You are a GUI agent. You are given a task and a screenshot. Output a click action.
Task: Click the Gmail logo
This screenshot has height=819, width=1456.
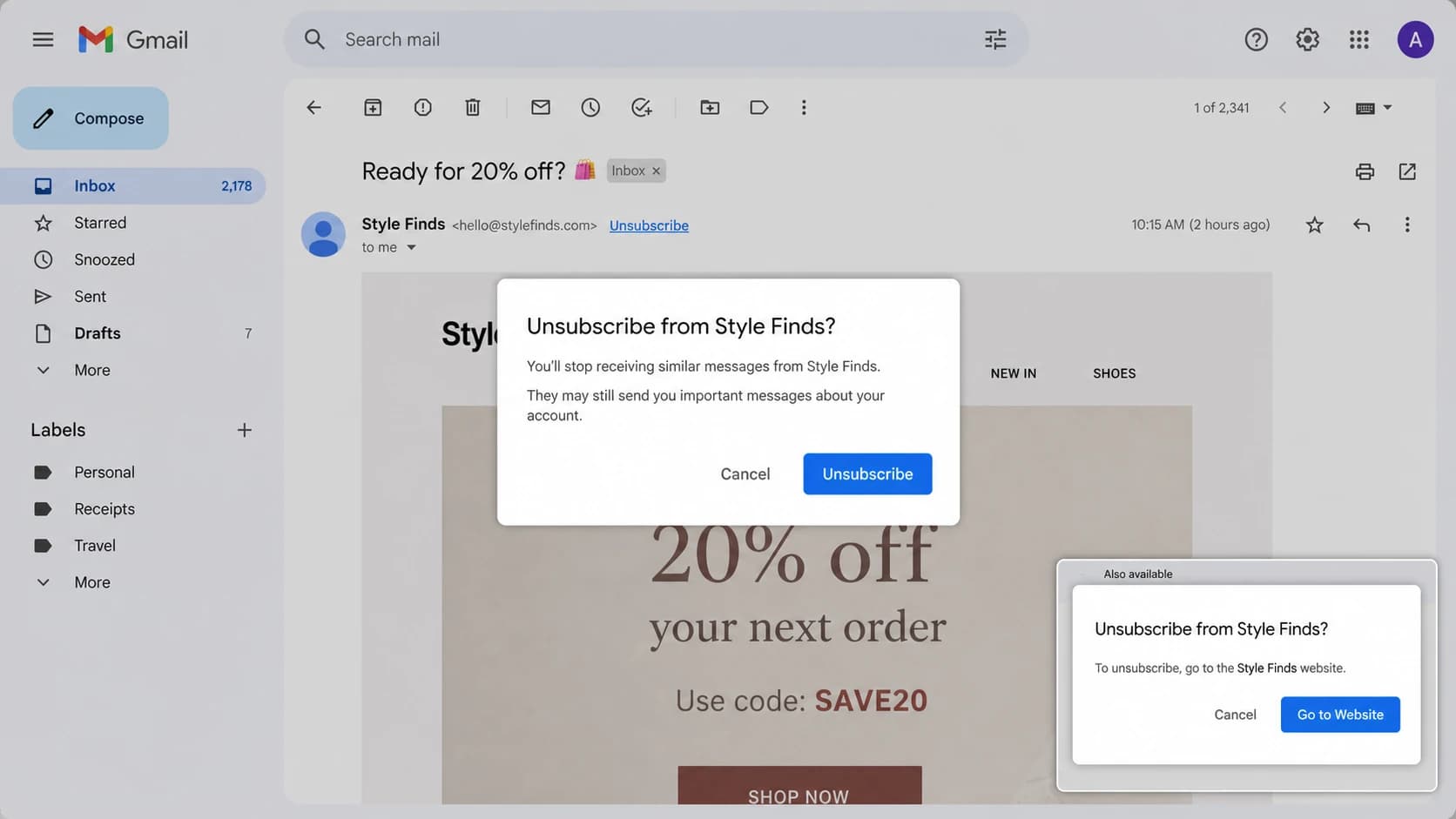(133, 39)
